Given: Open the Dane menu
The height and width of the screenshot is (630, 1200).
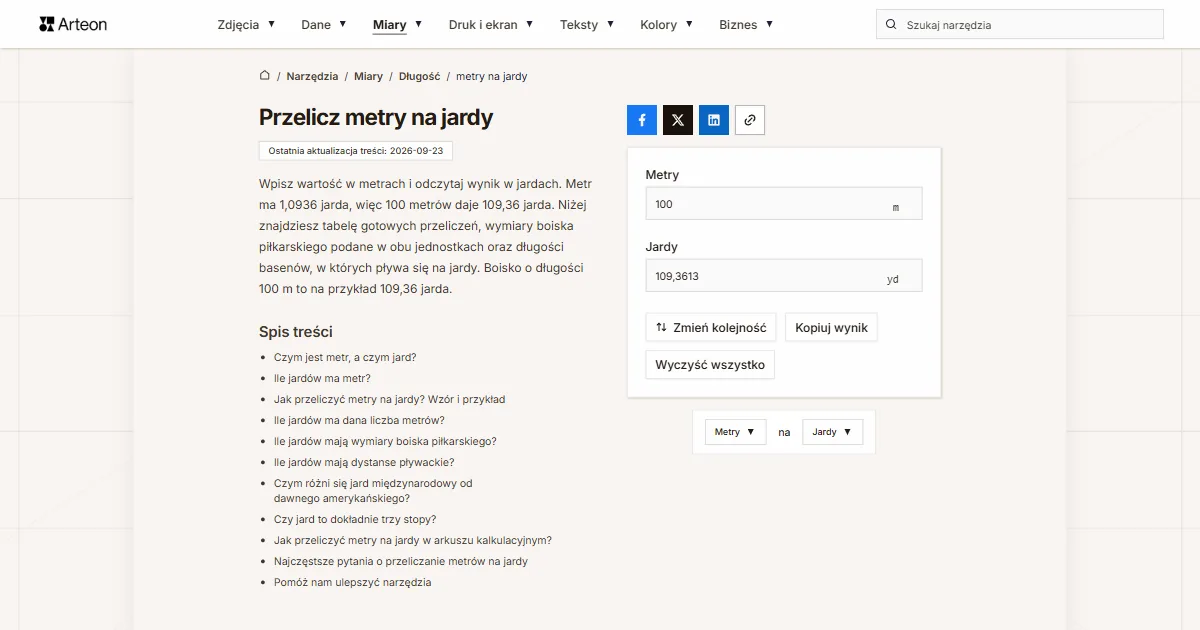Looking at the screenshot, I should click(324, 24).
